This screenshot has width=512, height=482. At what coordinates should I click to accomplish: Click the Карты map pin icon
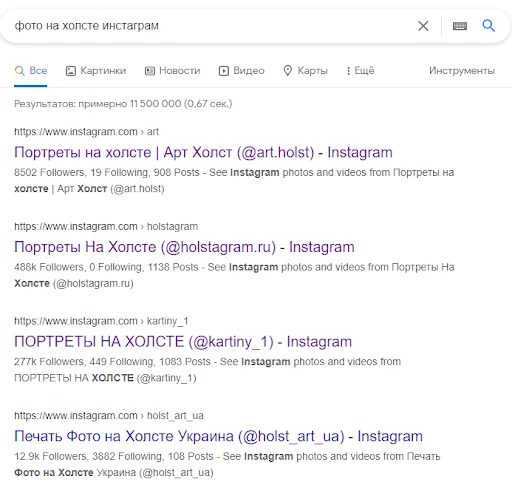[288, 71]
